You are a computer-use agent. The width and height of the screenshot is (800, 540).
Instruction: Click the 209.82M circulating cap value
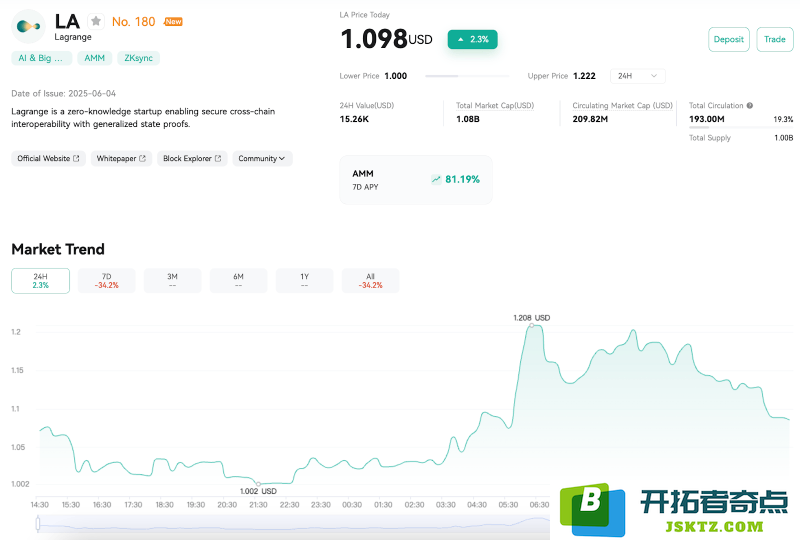(590, 119)
